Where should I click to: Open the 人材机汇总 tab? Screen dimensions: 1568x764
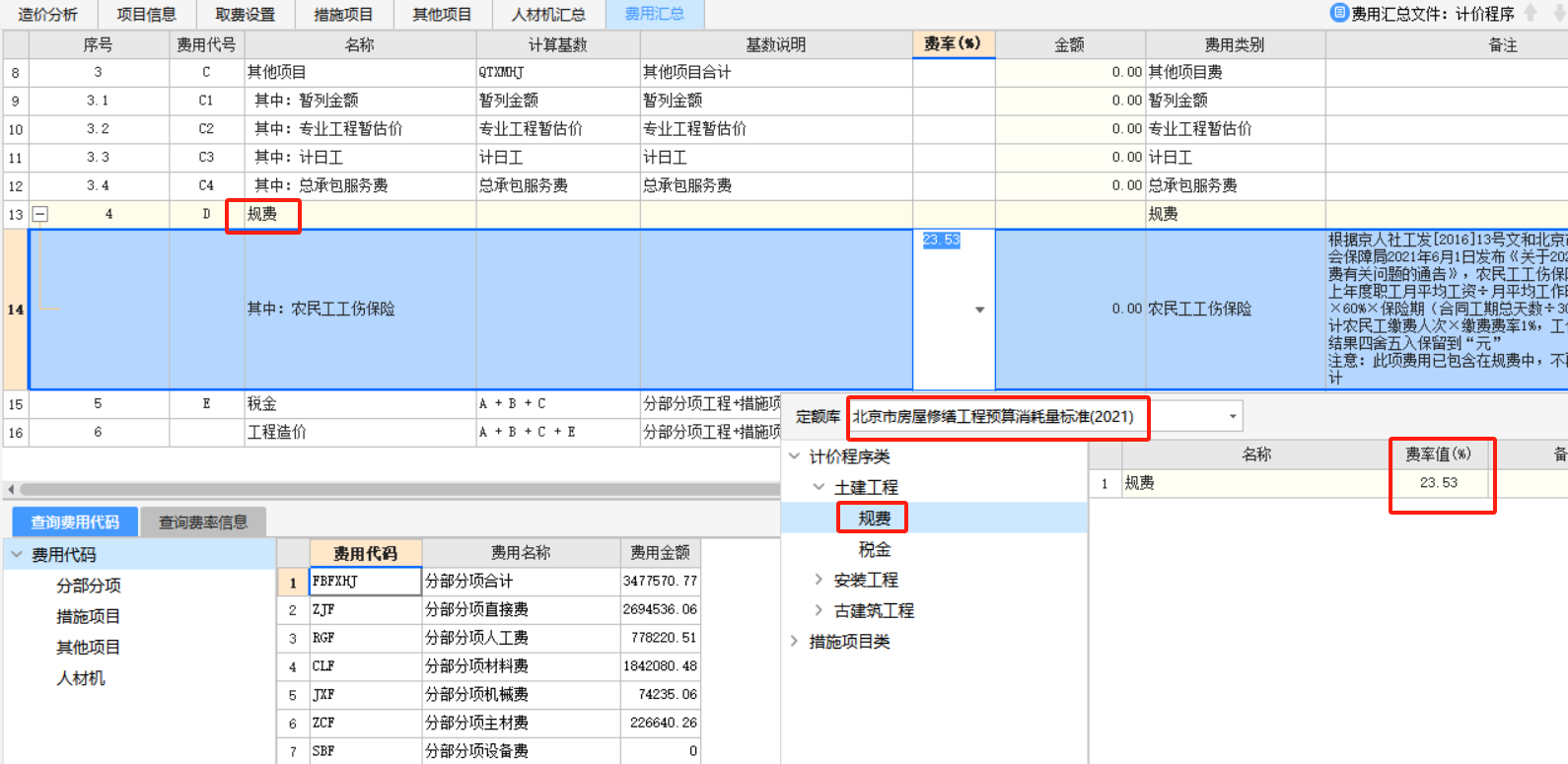[x=548, y=15]
